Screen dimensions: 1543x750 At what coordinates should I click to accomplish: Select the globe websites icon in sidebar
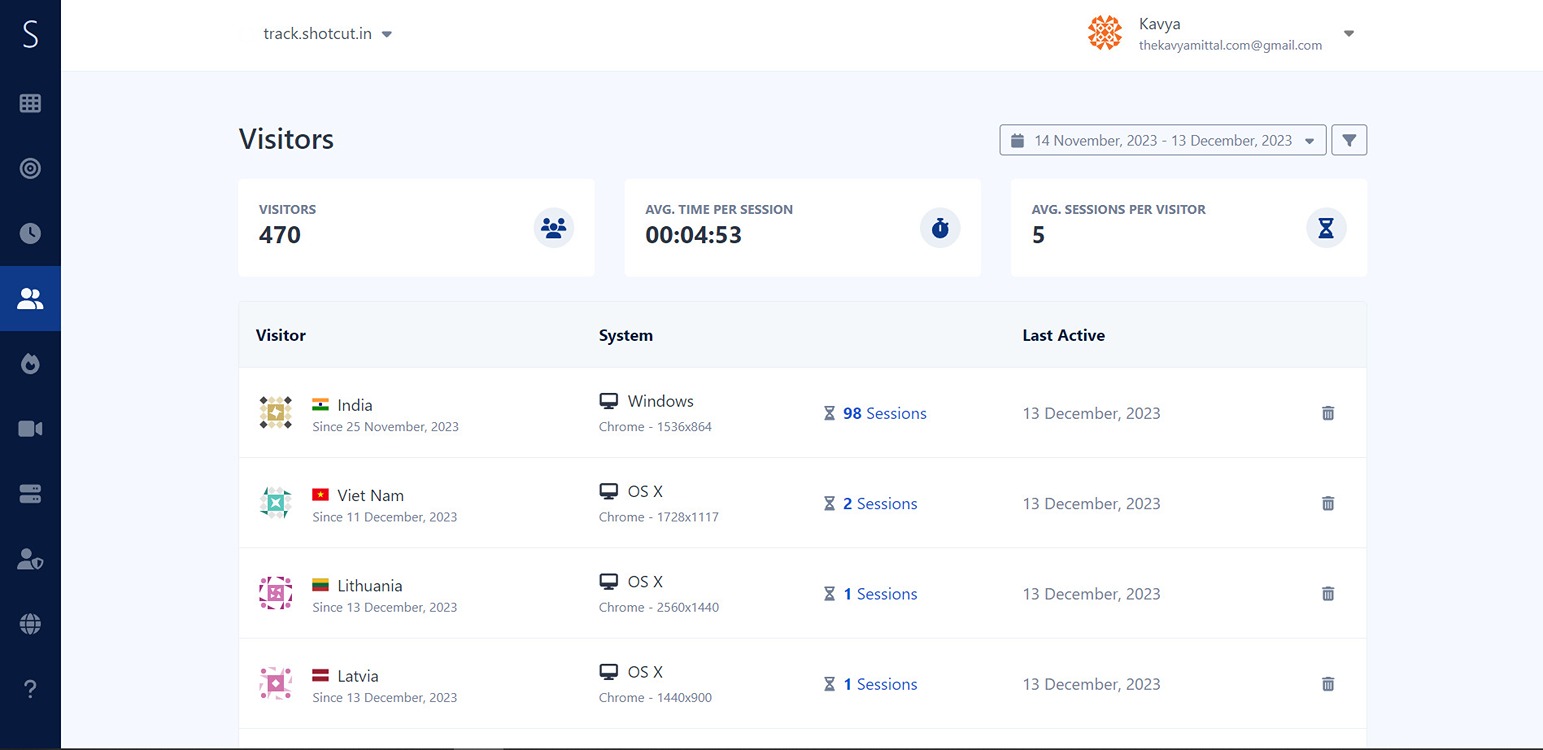(30, 623)
